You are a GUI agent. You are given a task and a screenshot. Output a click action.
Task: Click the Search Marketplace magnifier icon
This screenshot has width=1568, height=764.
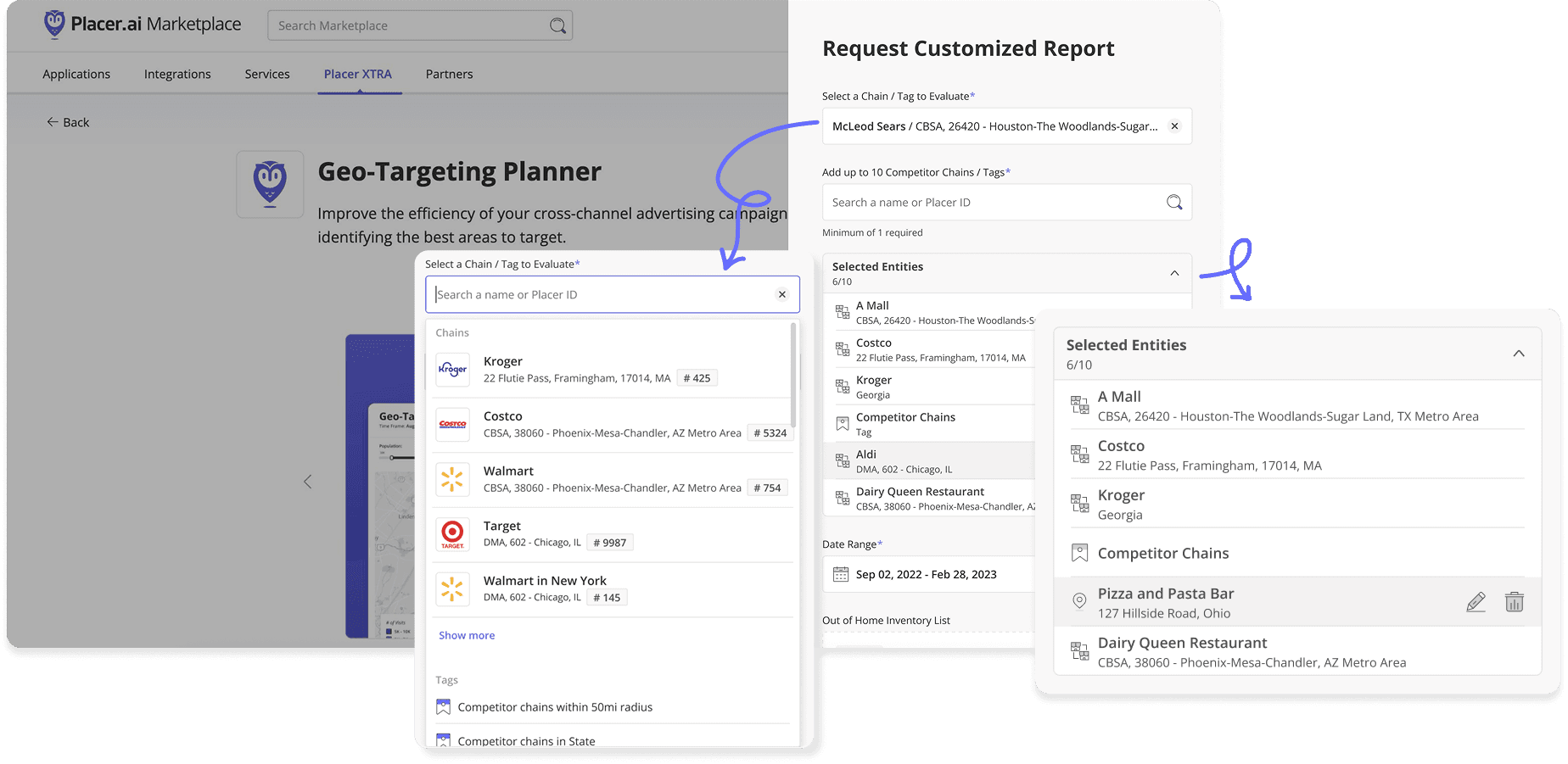557,25
